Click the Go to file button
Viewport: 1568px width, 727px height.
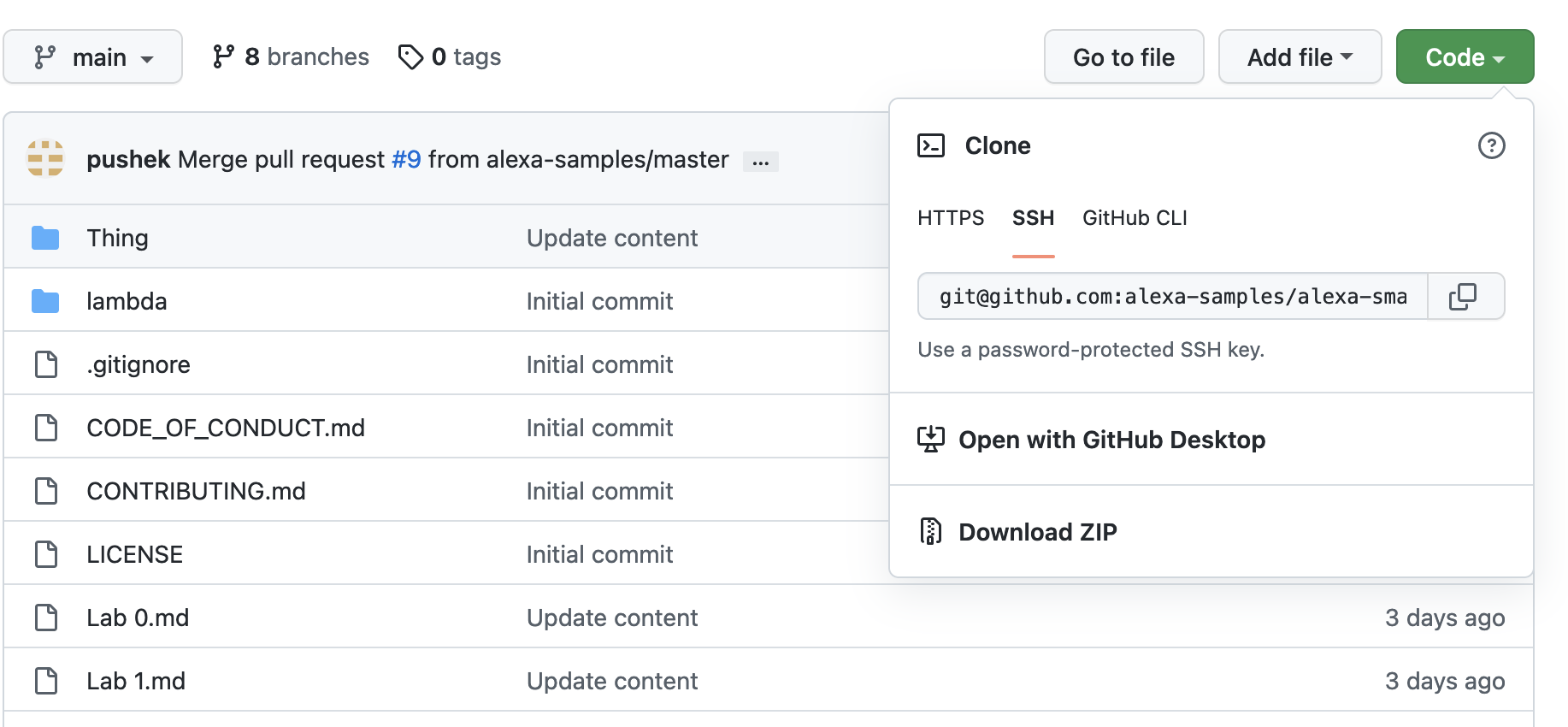coord(1123,57)
